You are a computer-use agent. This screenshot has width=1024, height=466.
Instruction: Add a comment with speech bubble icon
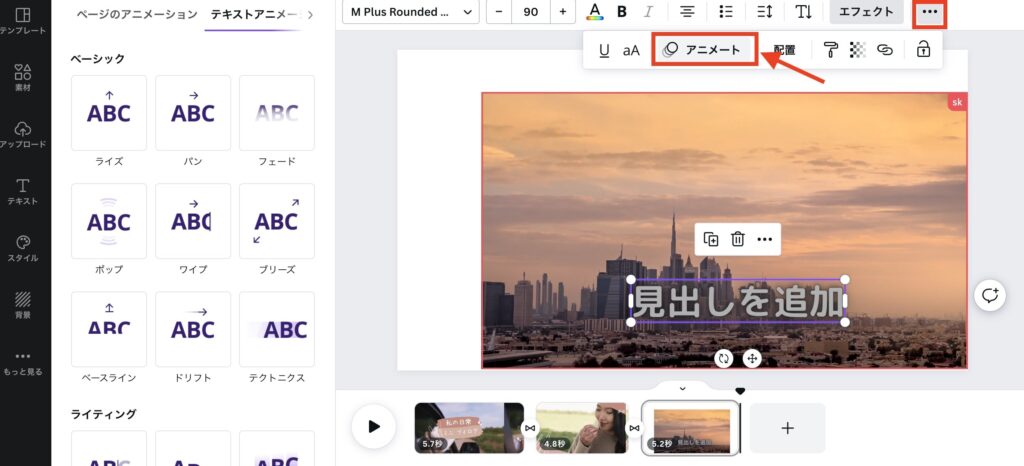pos(990,296)
